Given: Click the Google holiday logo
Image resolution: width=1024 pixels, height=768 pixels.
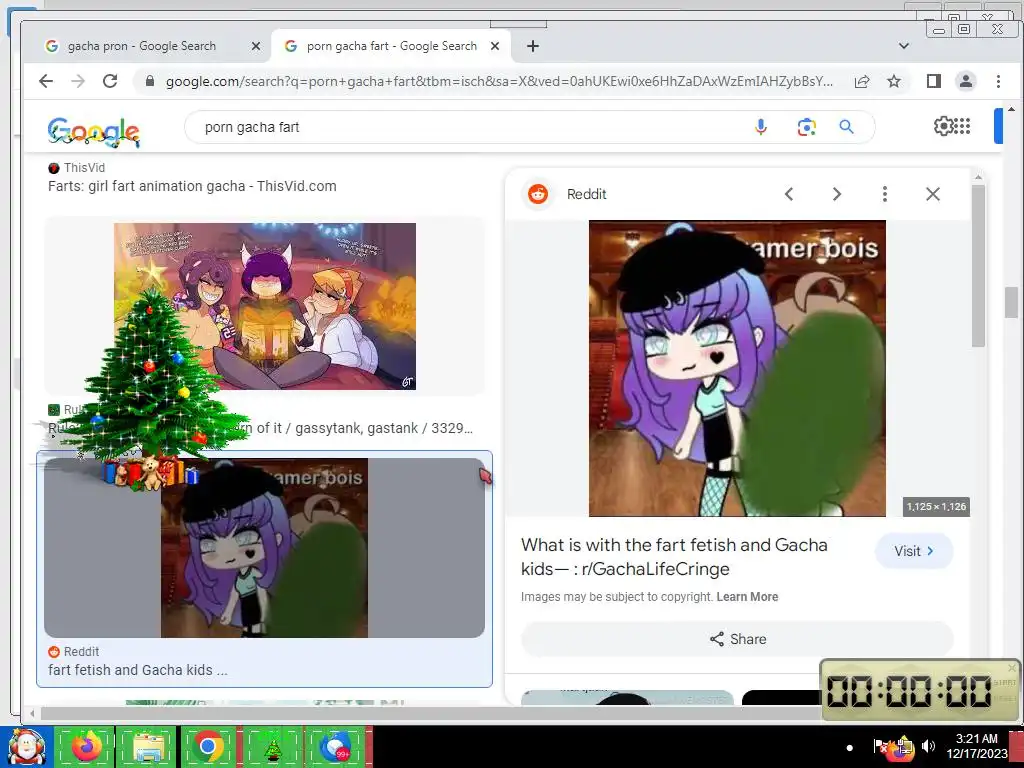Looking at the screenshot, I should click(93, 133).
